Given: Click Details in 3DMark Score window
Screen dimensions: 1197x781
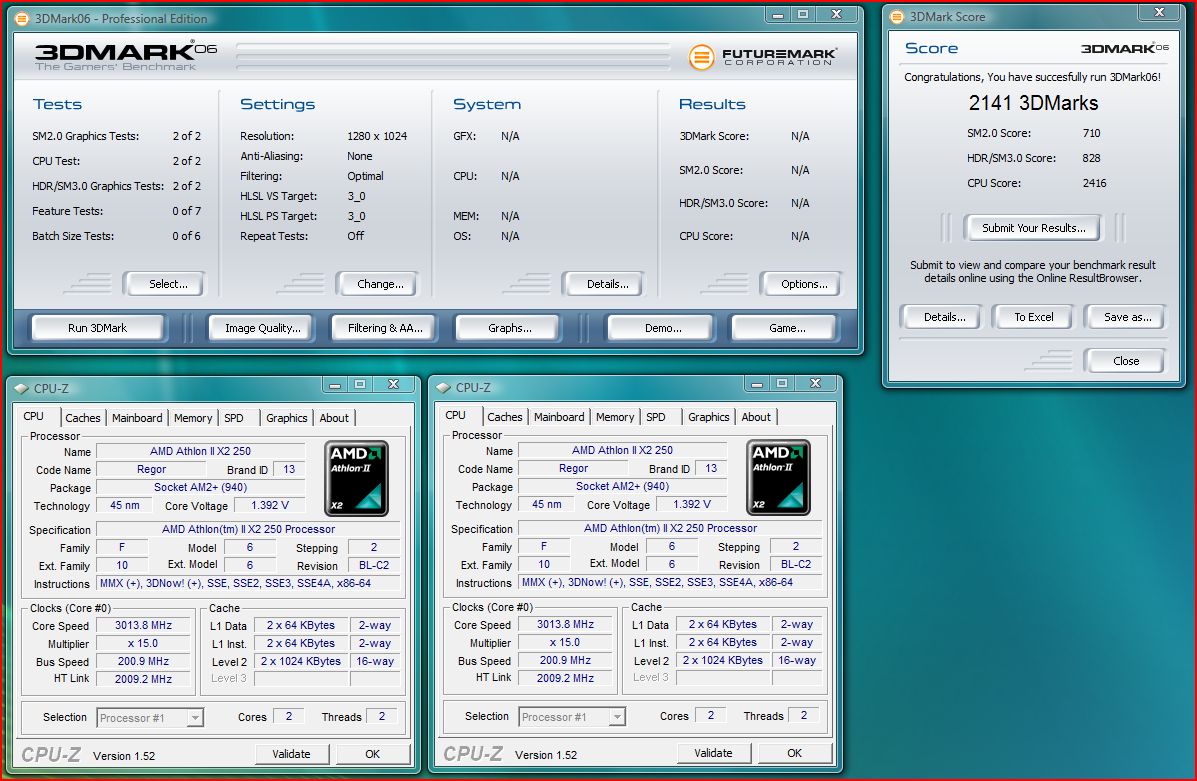Looking at the screenshot, I should (x=944, y=317).
